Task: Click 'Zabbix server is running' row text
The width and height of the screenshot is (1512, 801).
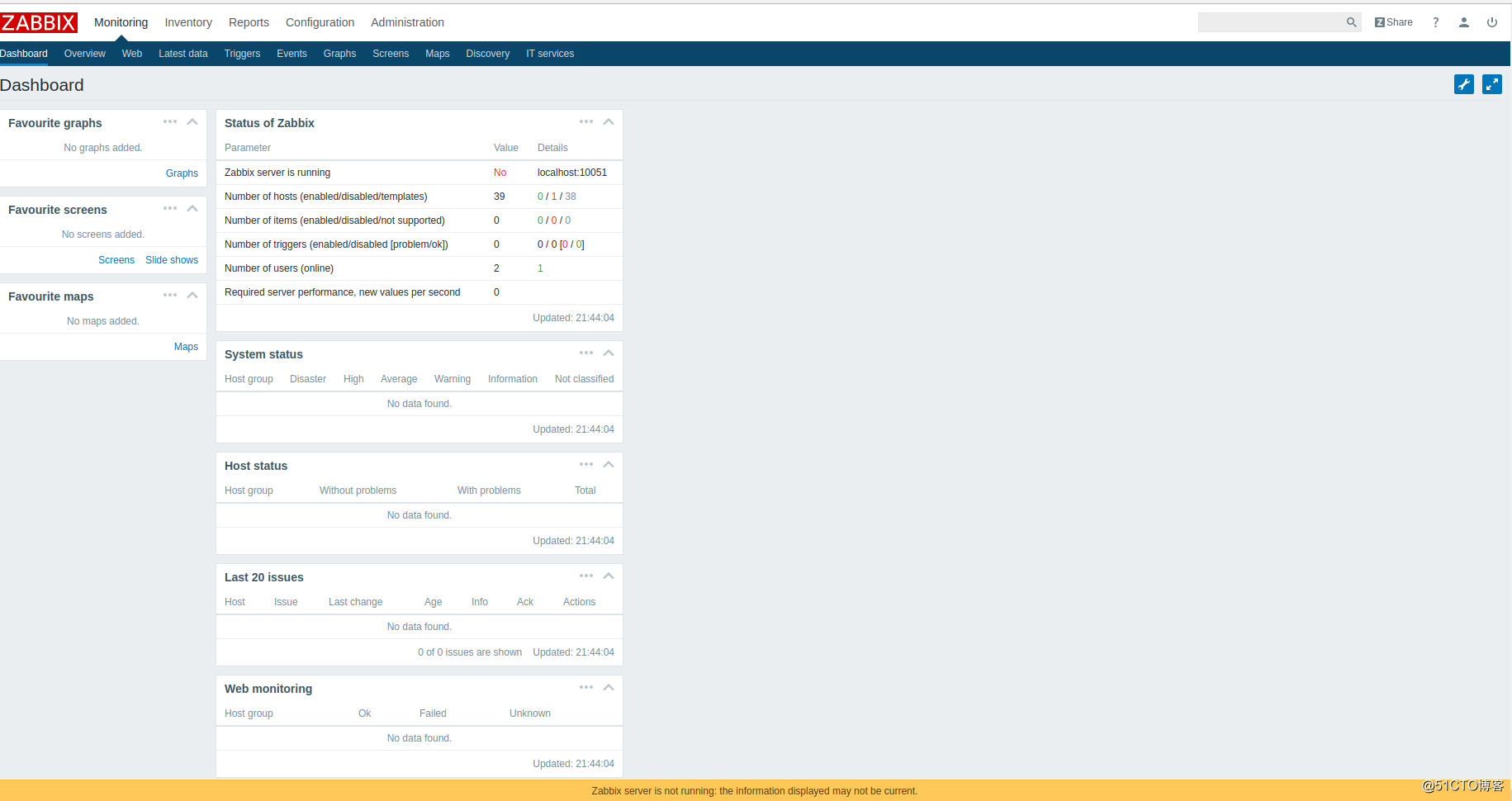Action: [277, 173]
